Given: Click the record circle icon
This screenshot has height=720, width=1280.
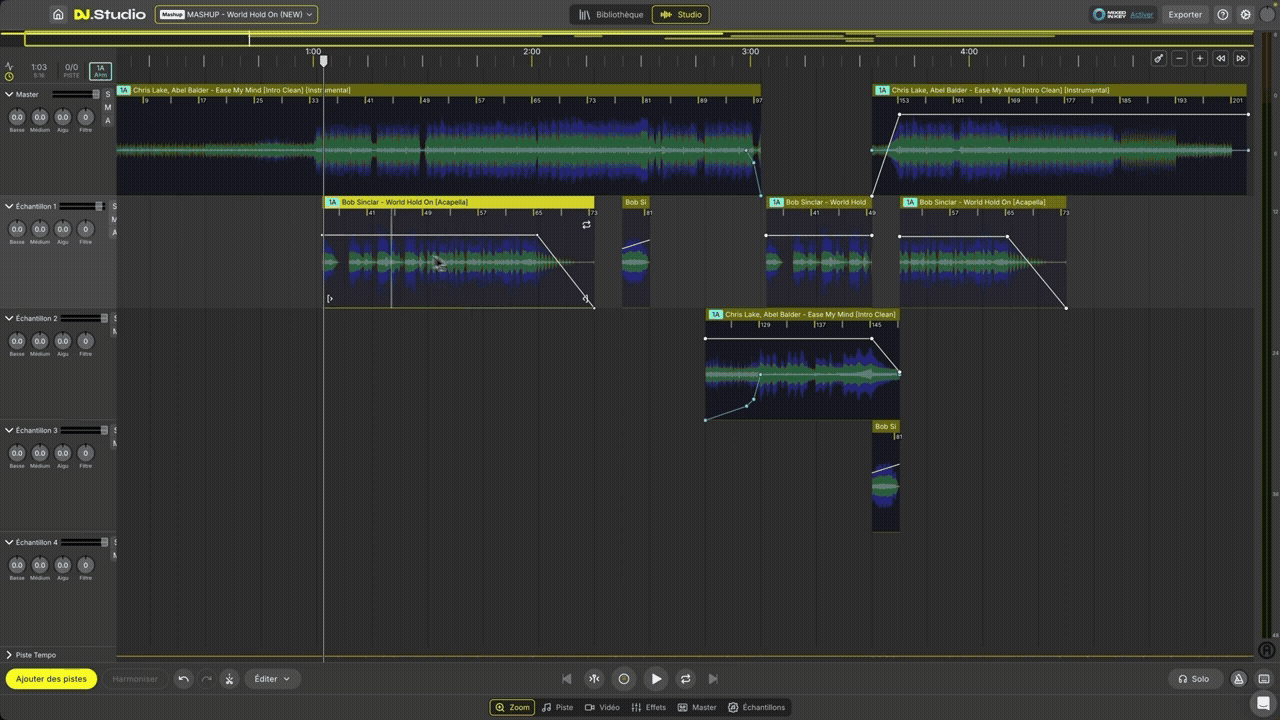Looking at the screenshot, I should click(624, 679).
